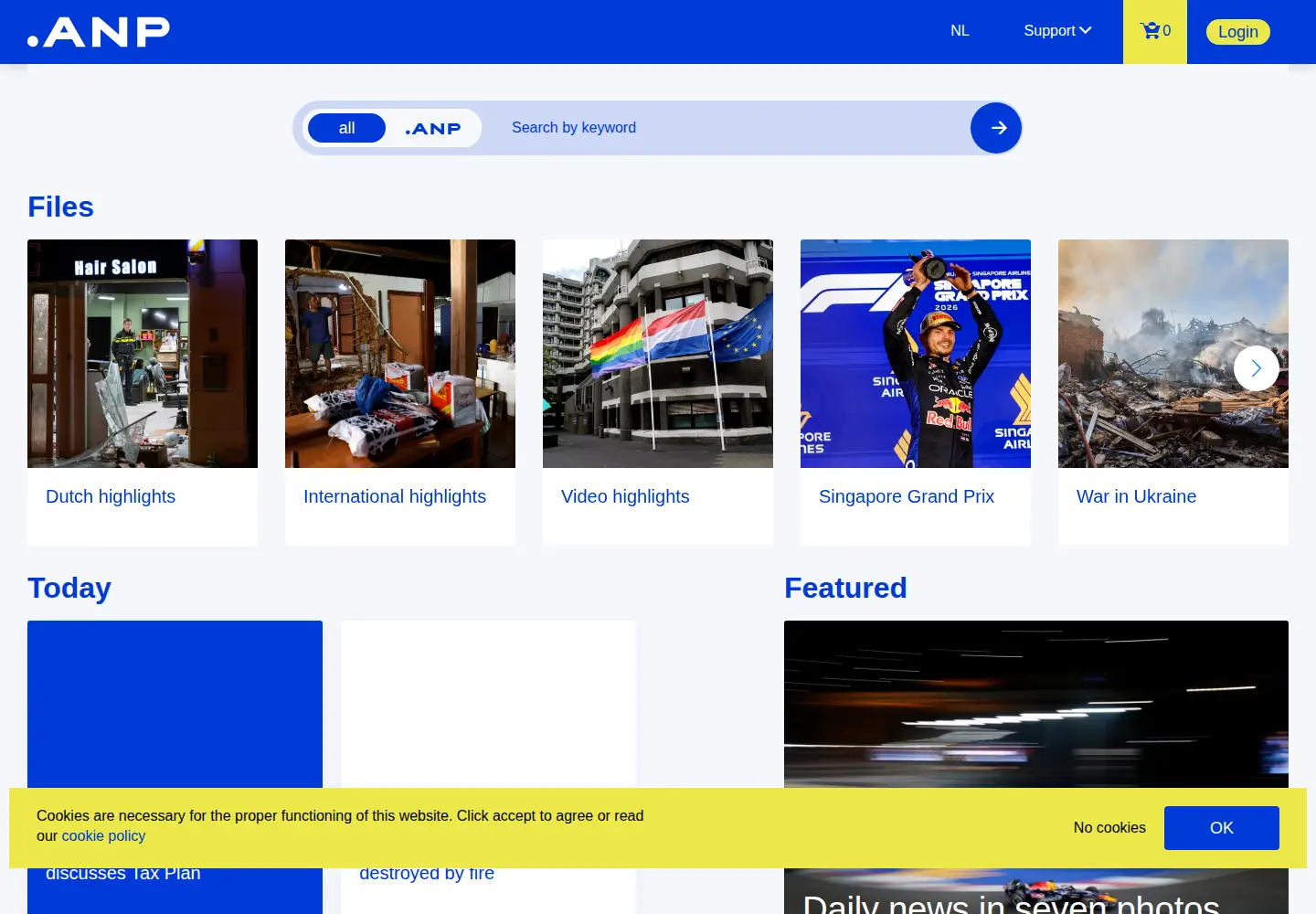
Task: Open Dutch highlights thumbnail image
Action: [x=143, y=354]
